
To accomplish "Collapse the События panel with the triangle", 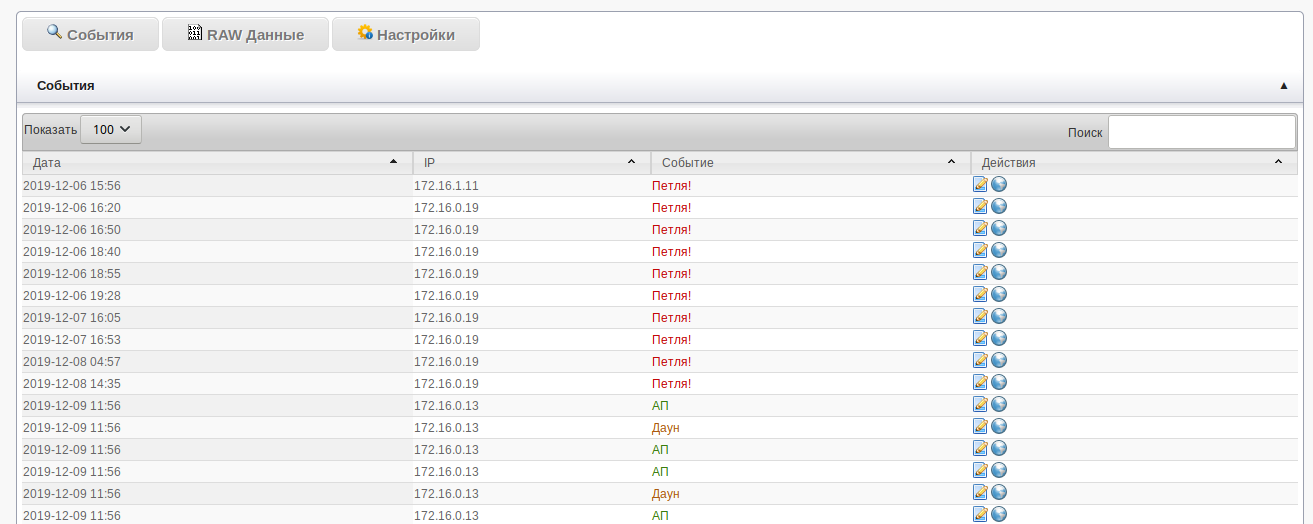I will tap(1284, 86).
